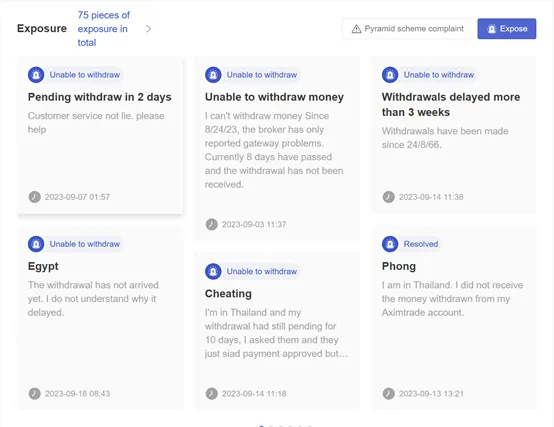Expand exposure list with the right chevron arrow

(148, 29)
